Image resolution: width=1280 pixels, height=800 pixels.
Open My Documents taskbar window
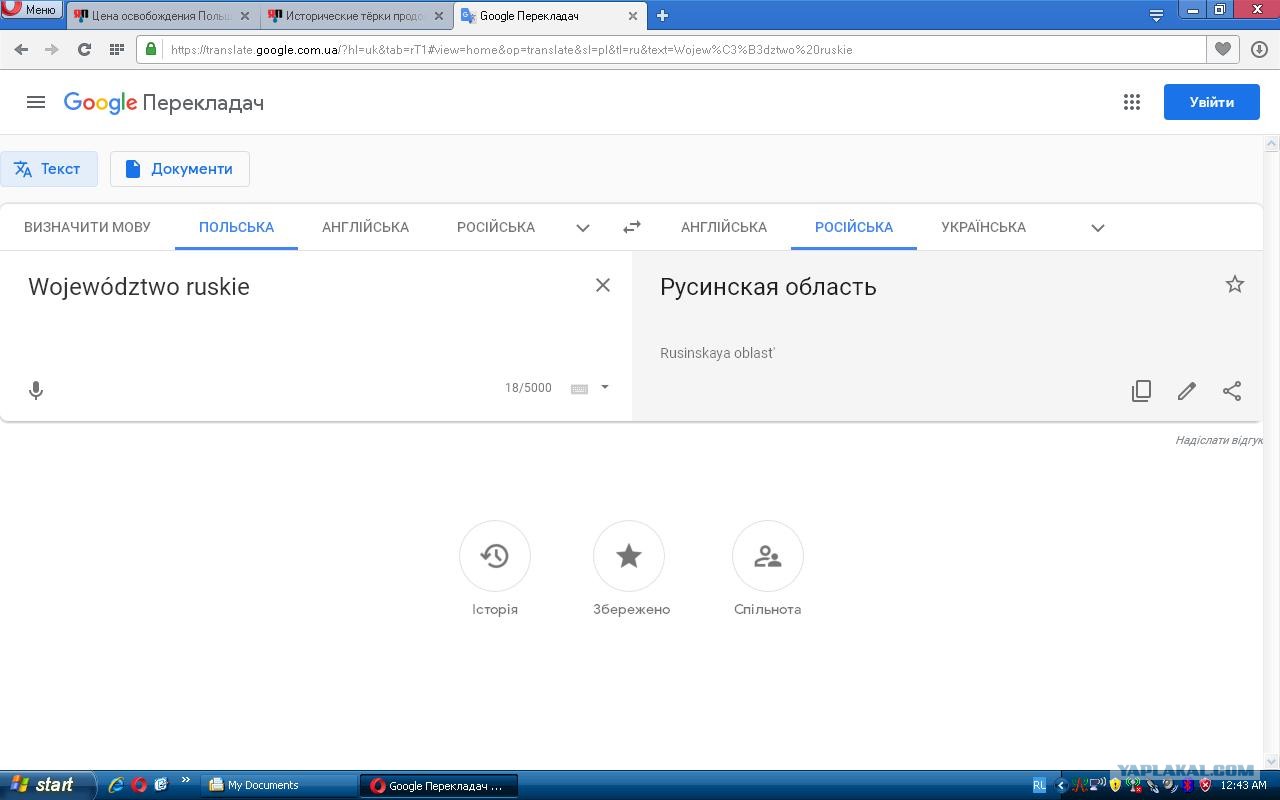279,785
